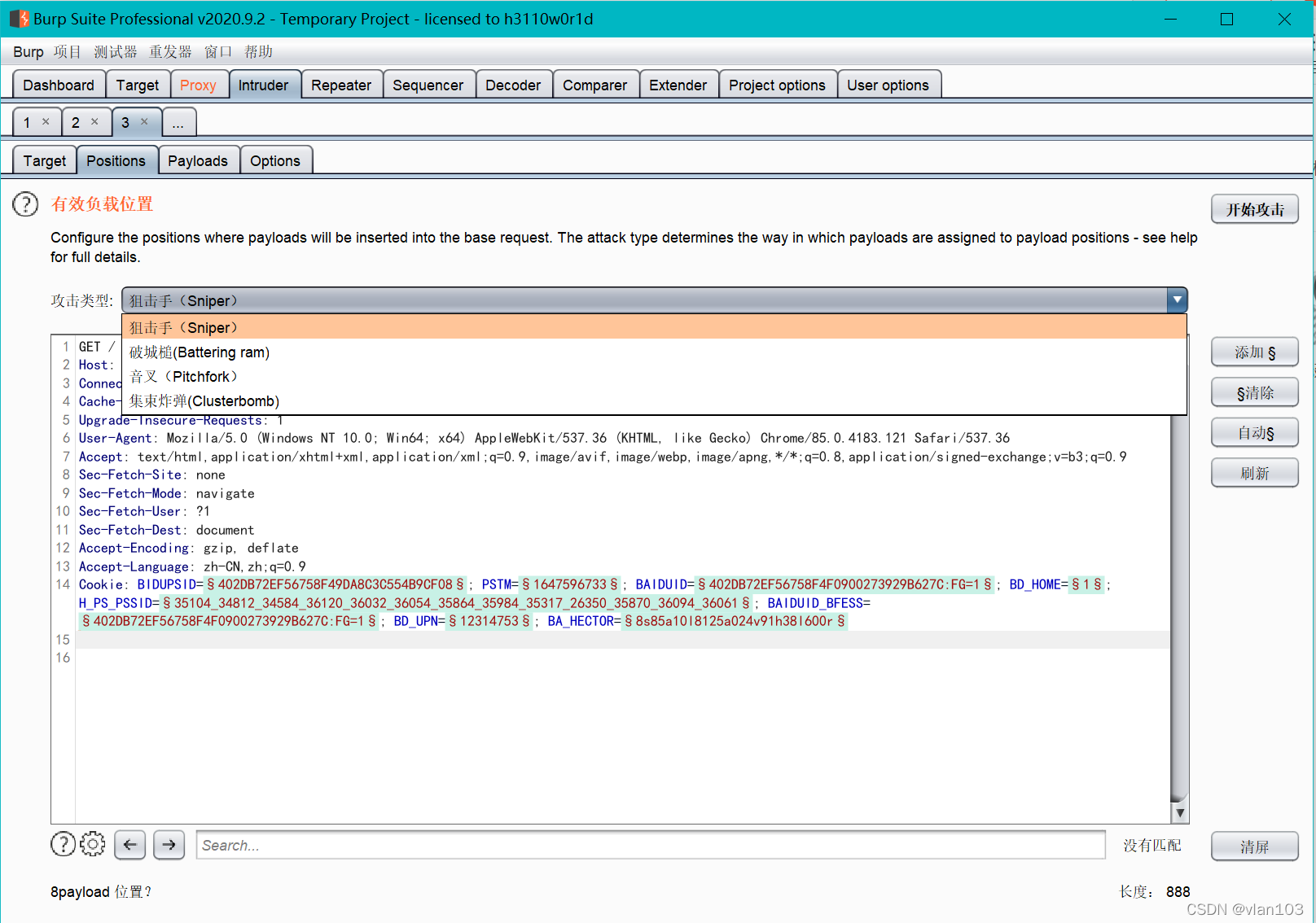This screenshot has height=923, width=1316.
Task: Expand the attack type dropdown arrow
Action: tap(1177, 300)
